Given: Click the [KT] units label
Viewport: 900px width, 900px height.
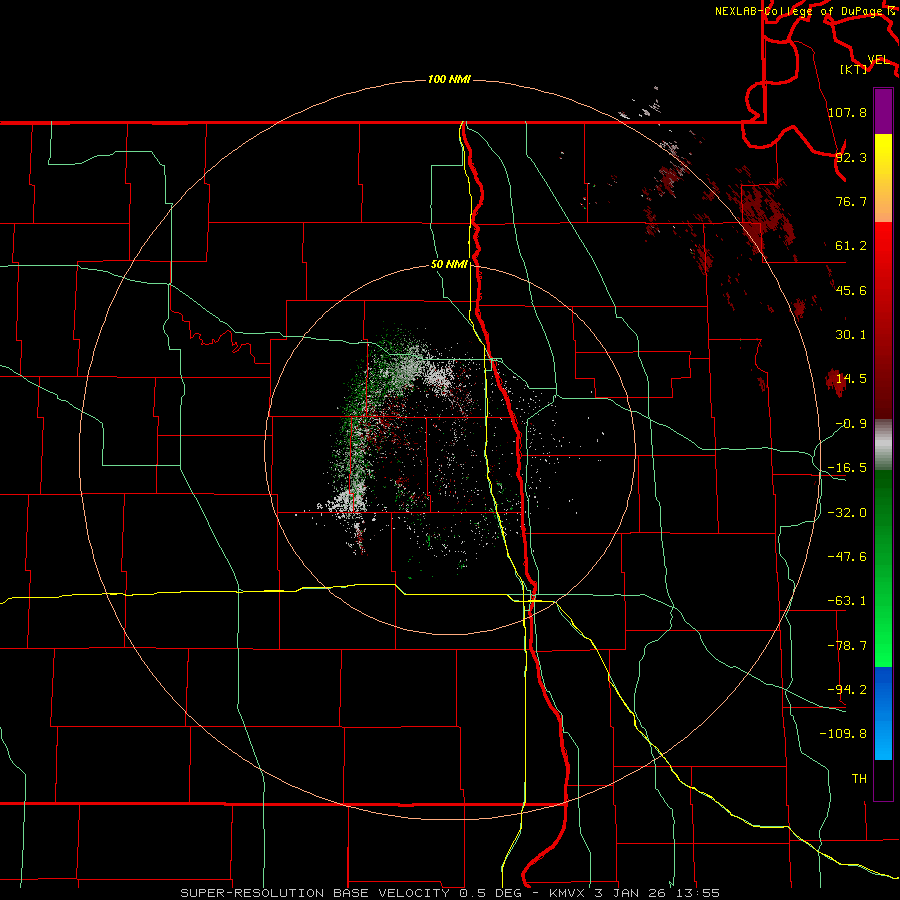Looking at the screenshot, I should 854,69.
